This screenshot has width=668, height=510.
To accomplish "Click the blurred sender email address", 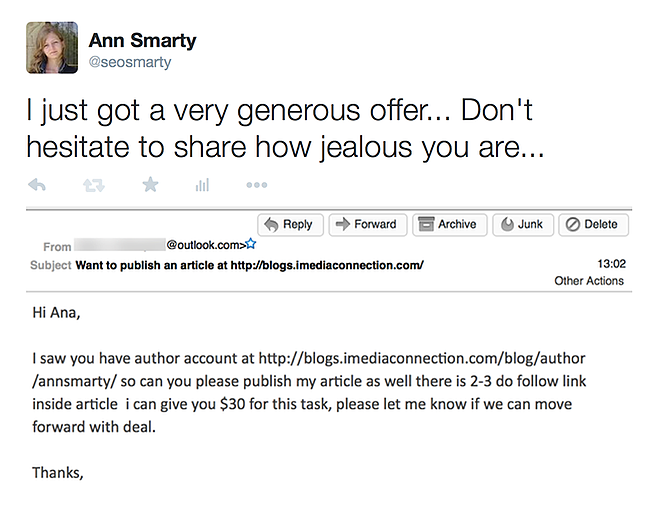I will click(x=119, y=244).
